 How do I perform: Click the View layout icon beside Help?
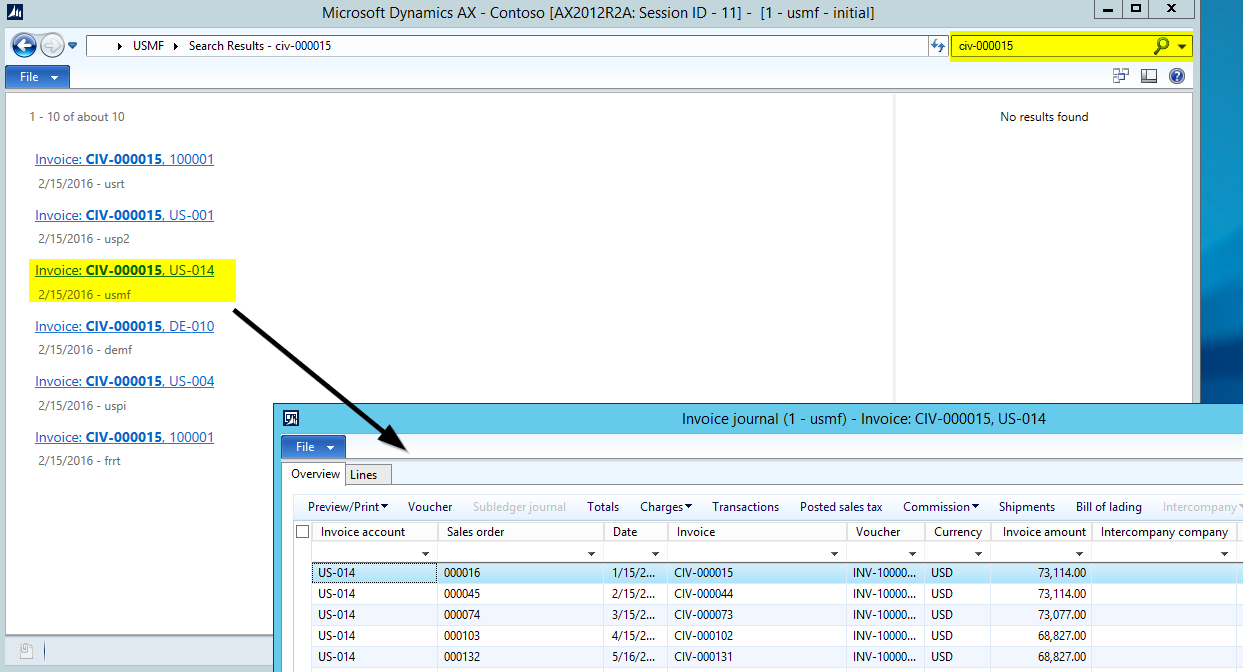tap(1149, 76)
